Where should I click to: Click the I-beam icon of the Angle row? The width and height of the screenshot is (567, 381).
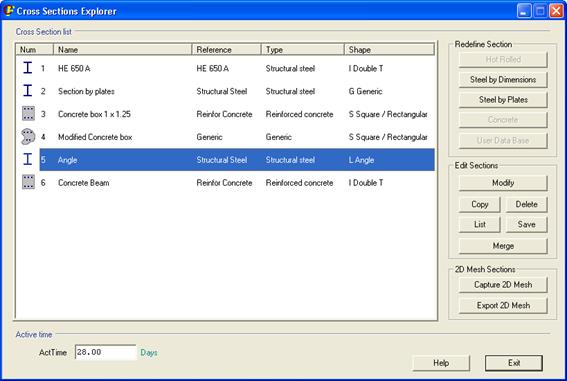28,159
